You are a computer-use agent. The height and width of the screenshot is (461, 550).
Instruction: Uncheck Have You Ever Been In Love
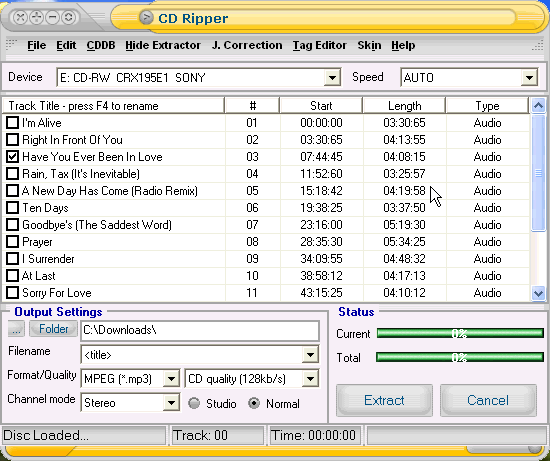13,157
